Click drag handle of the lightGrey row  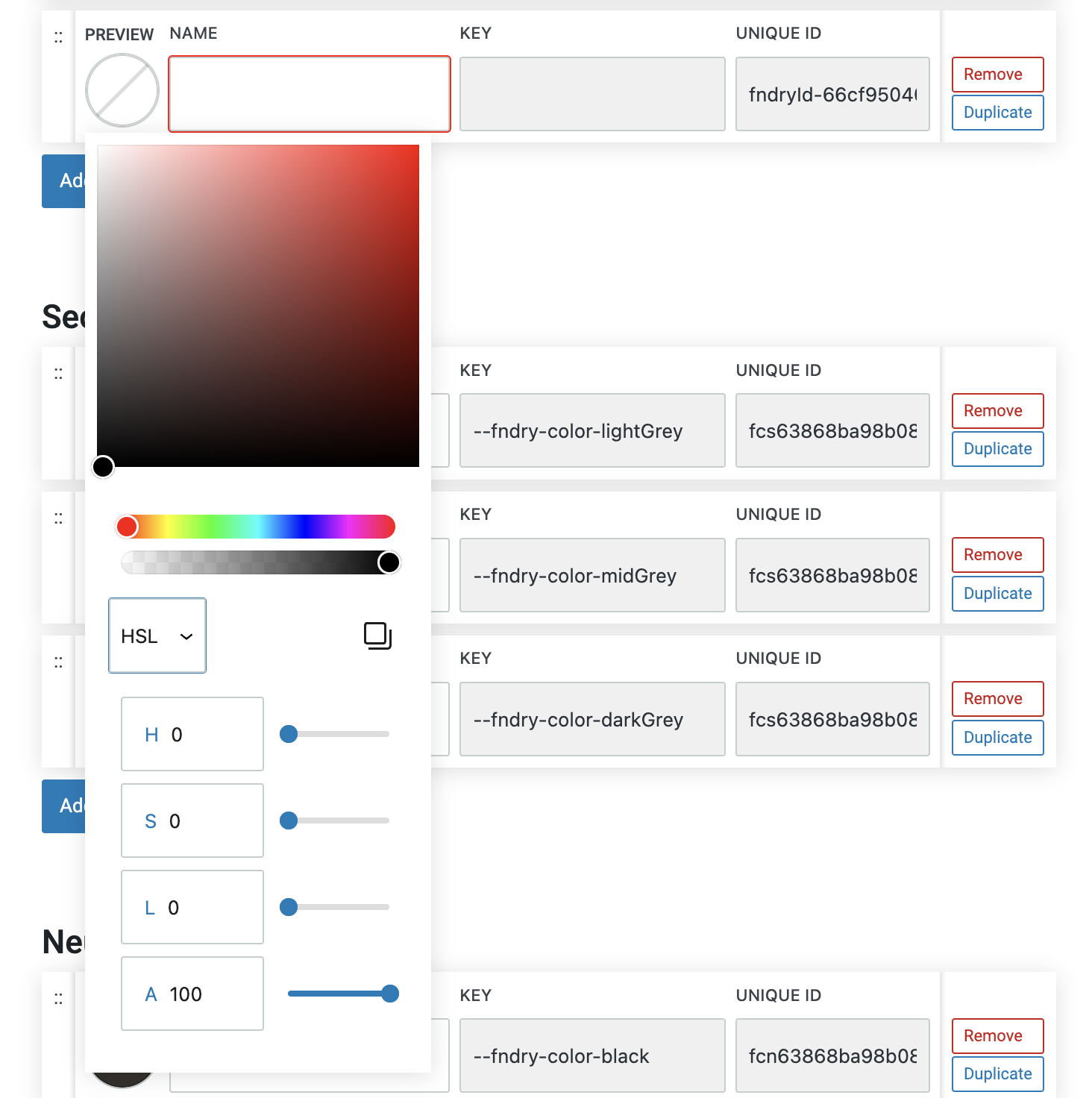pos(58,374)
